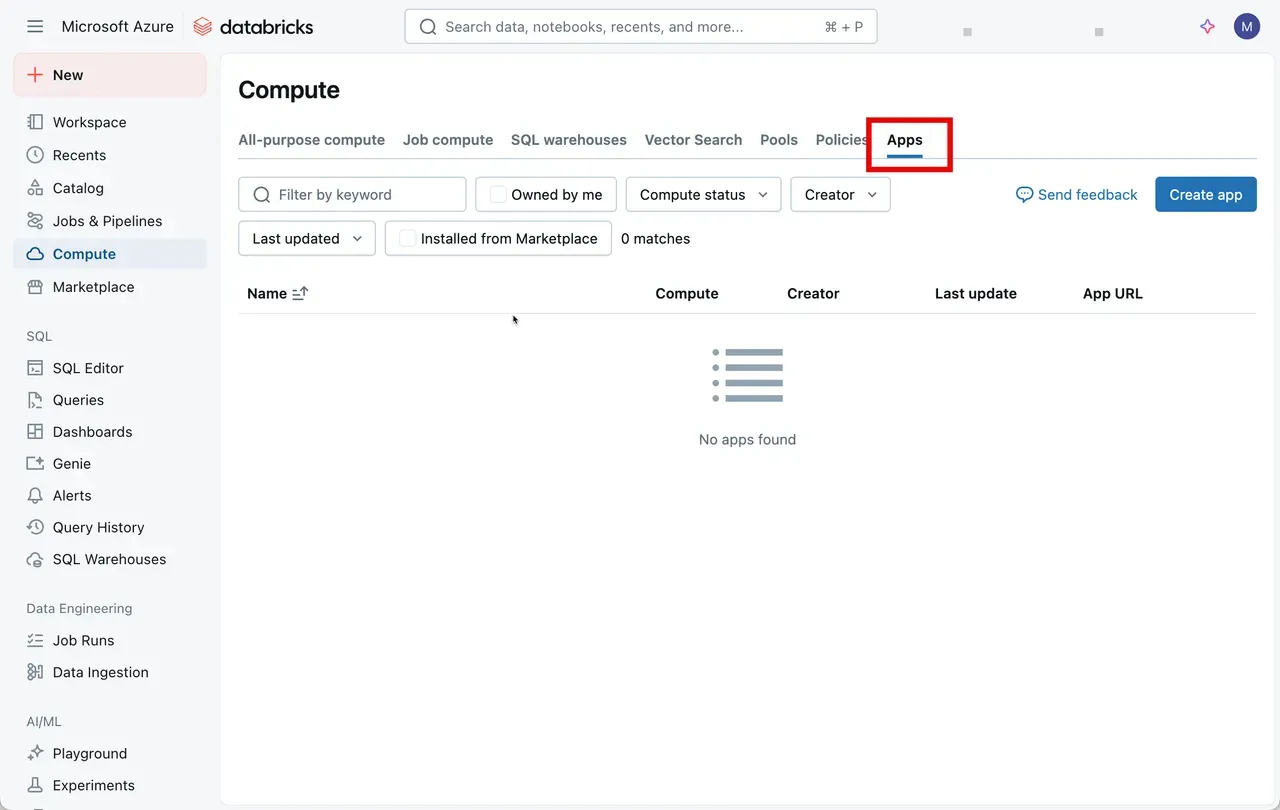The height and width of the screenshot is (810, 1280).
Task: Open the Compute status dropdown
Action: click(x=703, y=195)
